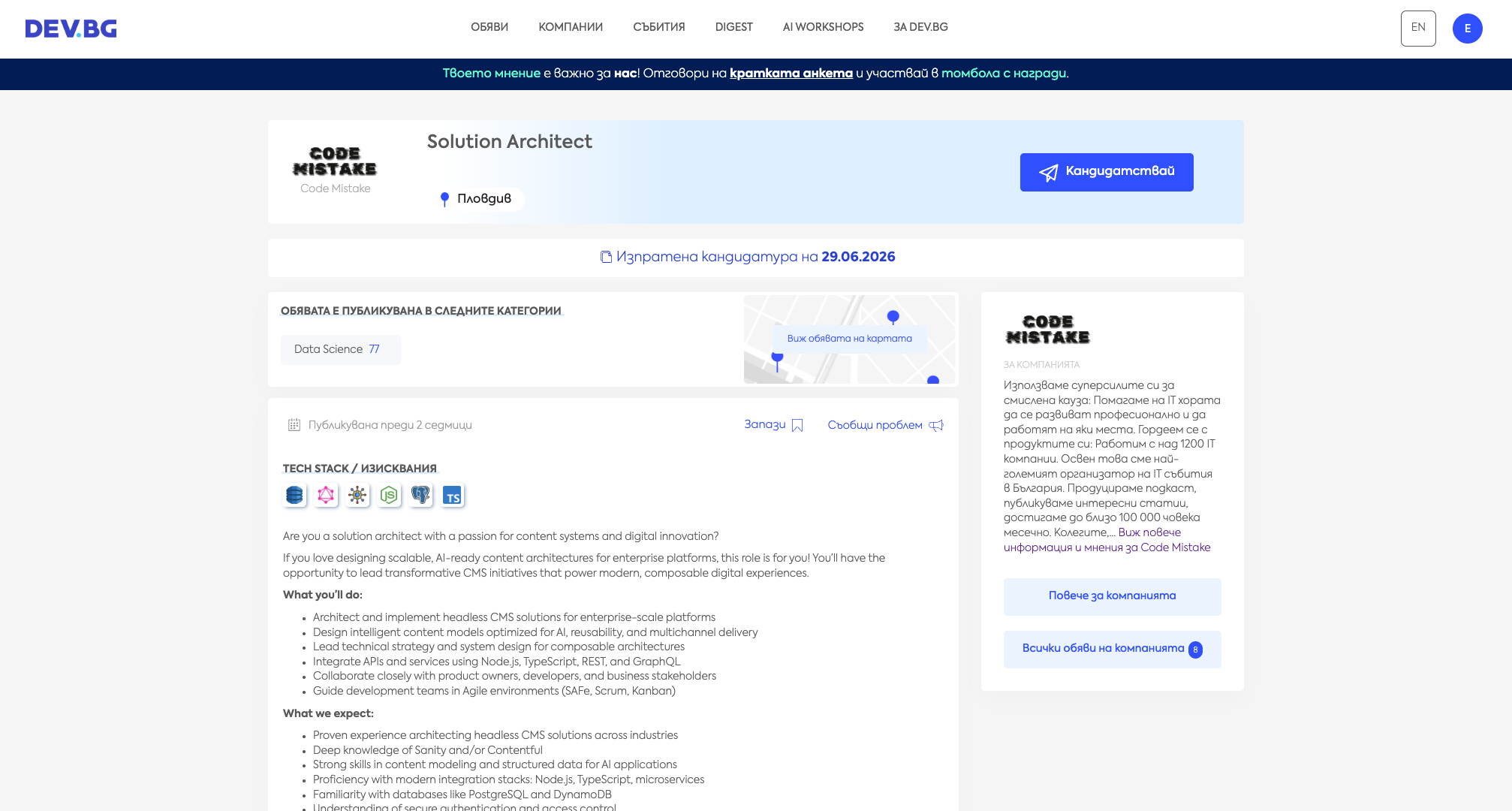This screenshot has width=1512, height=811.
Task: Click Виж обявата на картата
Action: tap(850, 339)
